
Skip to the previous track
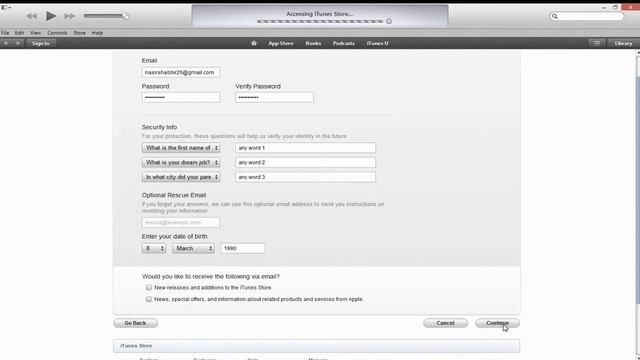pyautogui.click(x=31, y=16)
